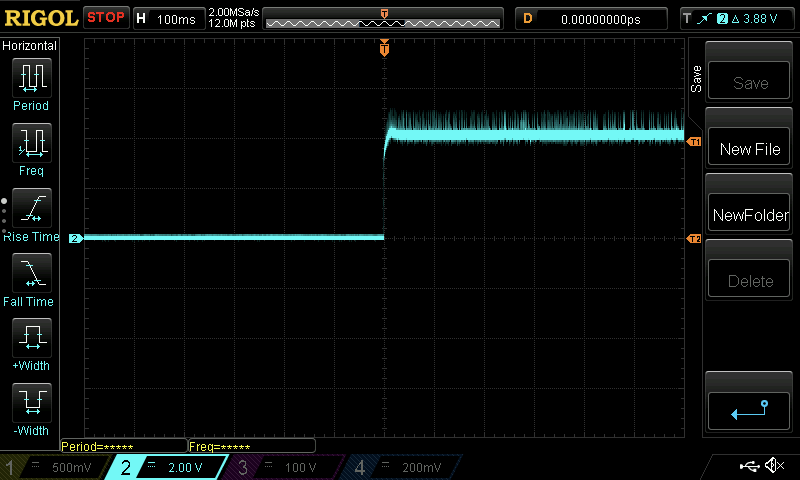Enable channel 3 at 100 V

pyautogui.click(x=282, y=467)
